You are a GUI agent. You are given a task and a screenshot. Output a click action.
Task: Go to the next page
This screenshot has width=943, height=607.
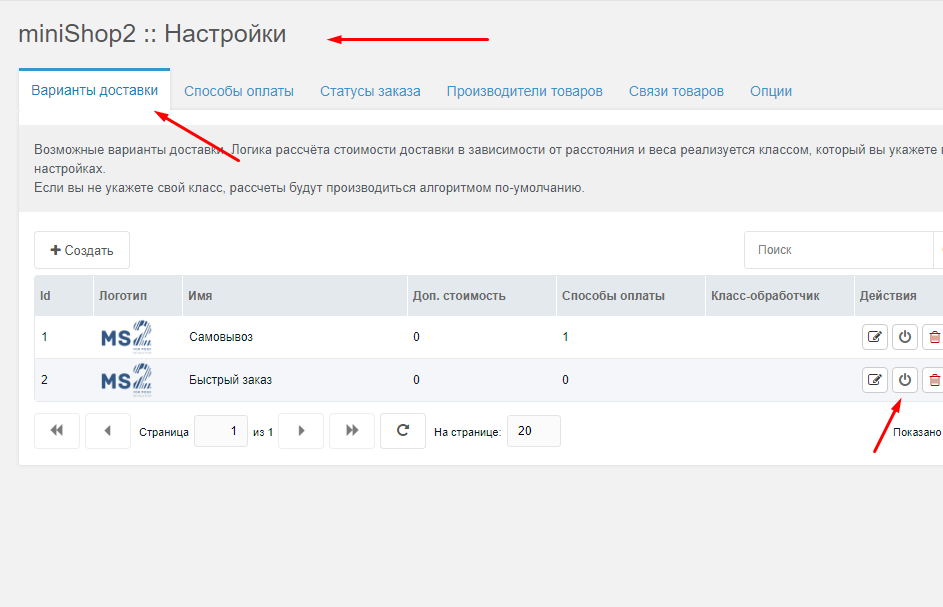pos(301,431)
